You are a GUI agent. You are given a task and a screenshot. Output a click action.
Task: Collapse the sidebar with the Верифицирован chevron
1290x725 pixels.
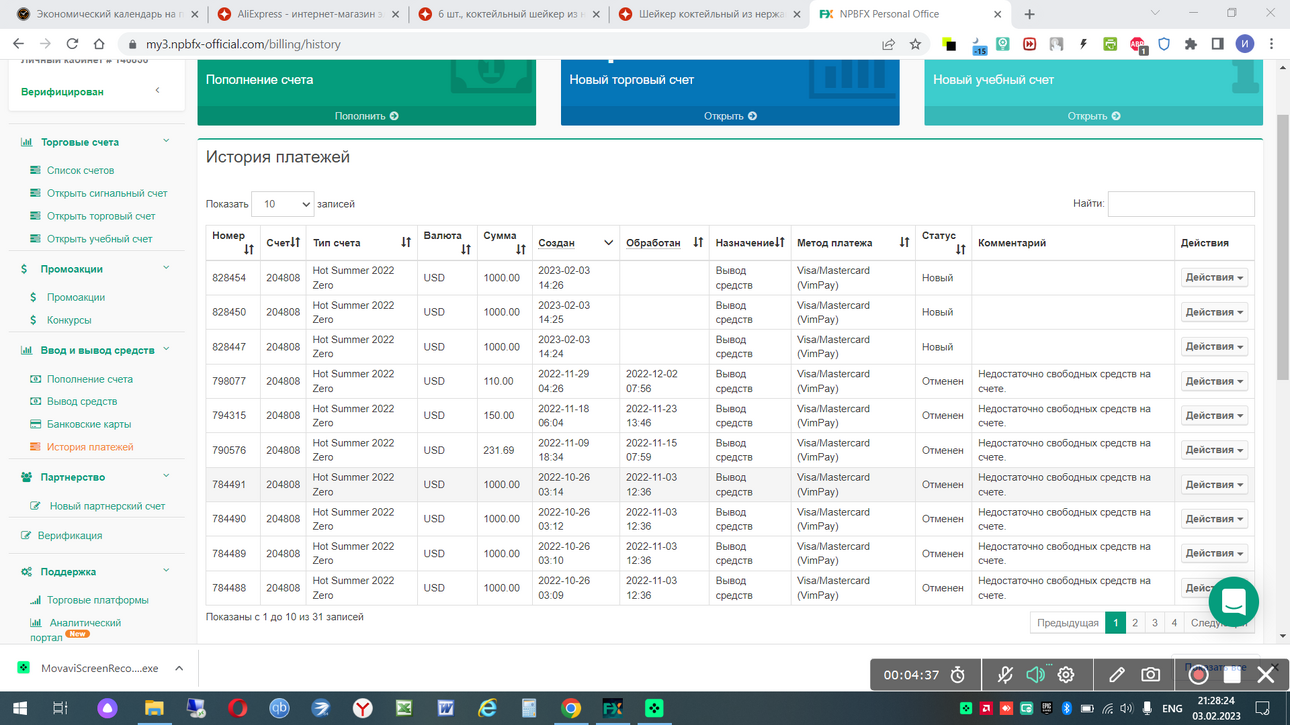pyautogui.click(x=157, y=91)
